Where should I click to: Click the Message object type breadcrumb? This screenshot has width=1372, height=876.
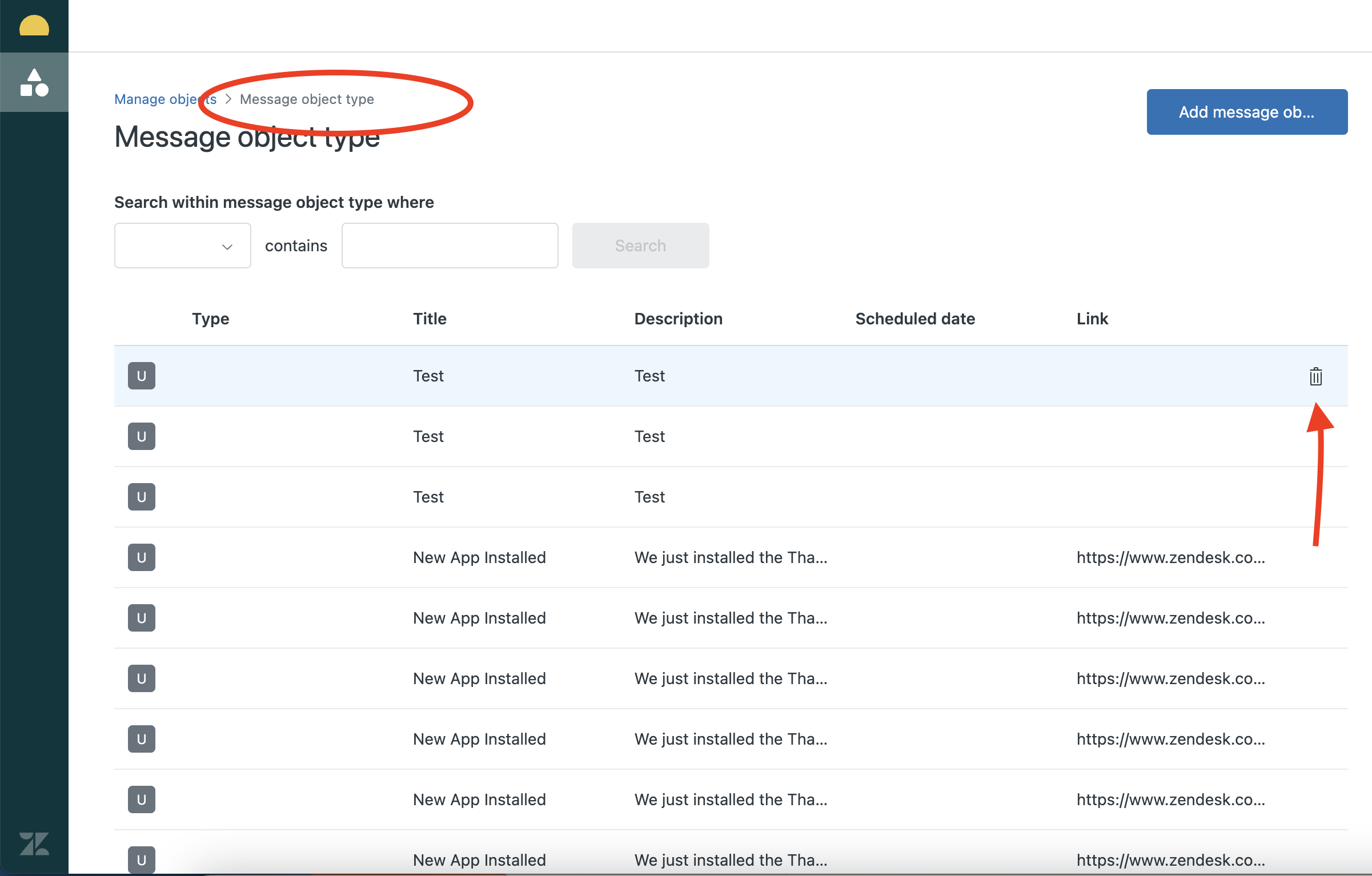point(307,99)
